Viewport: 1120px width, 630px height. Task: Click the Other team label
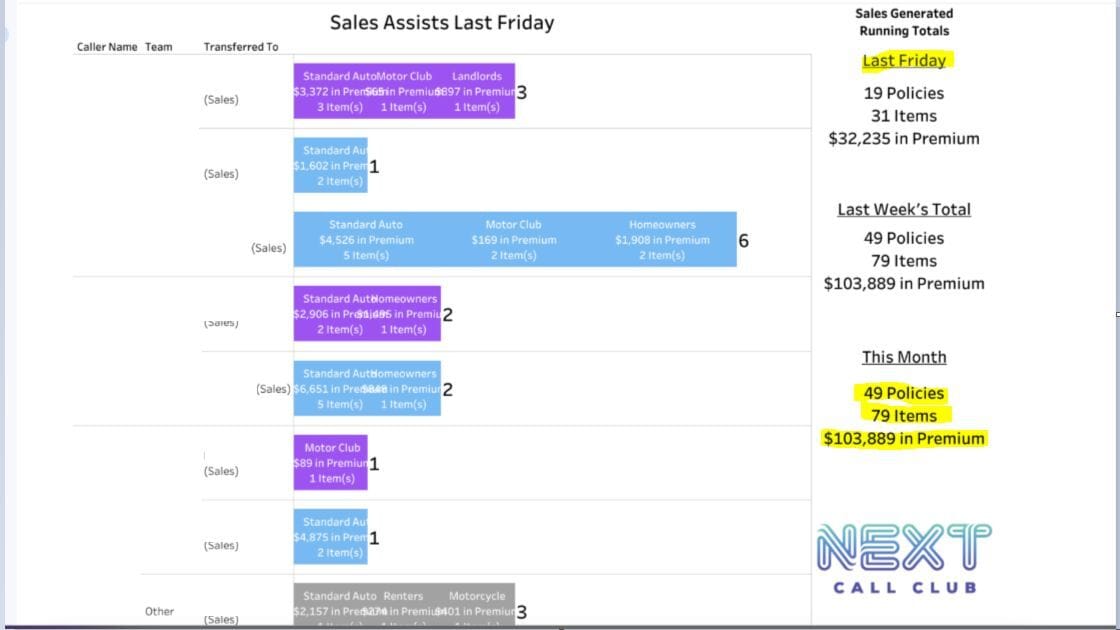(159, 611)
